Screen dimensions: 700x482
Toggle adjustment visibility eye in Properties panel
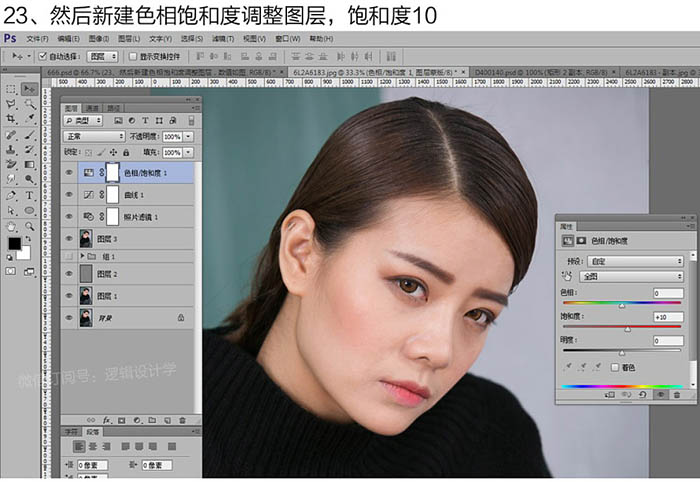(x=660, y=395)
